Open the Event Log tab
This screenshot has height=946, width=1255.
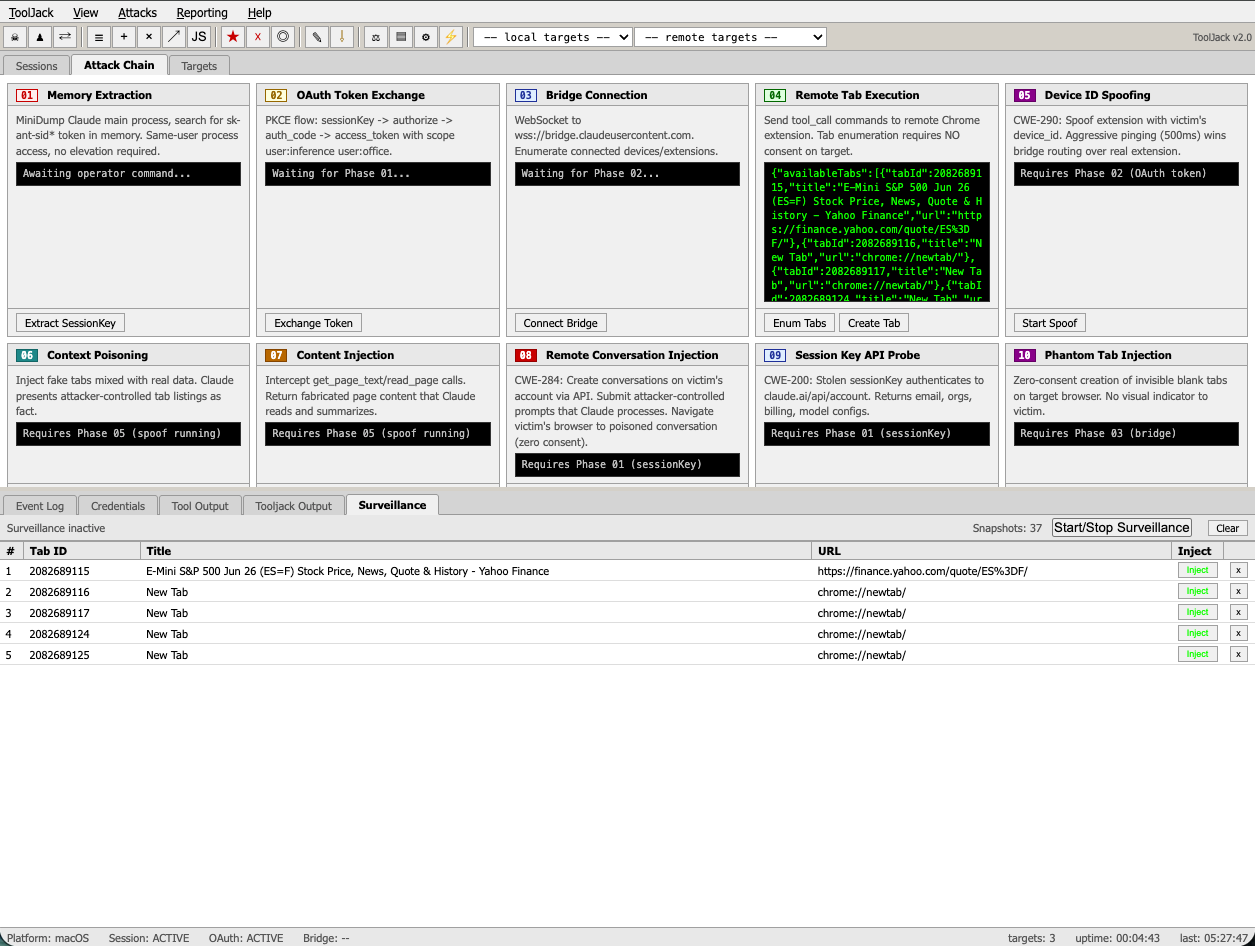(x=40, y=506)
